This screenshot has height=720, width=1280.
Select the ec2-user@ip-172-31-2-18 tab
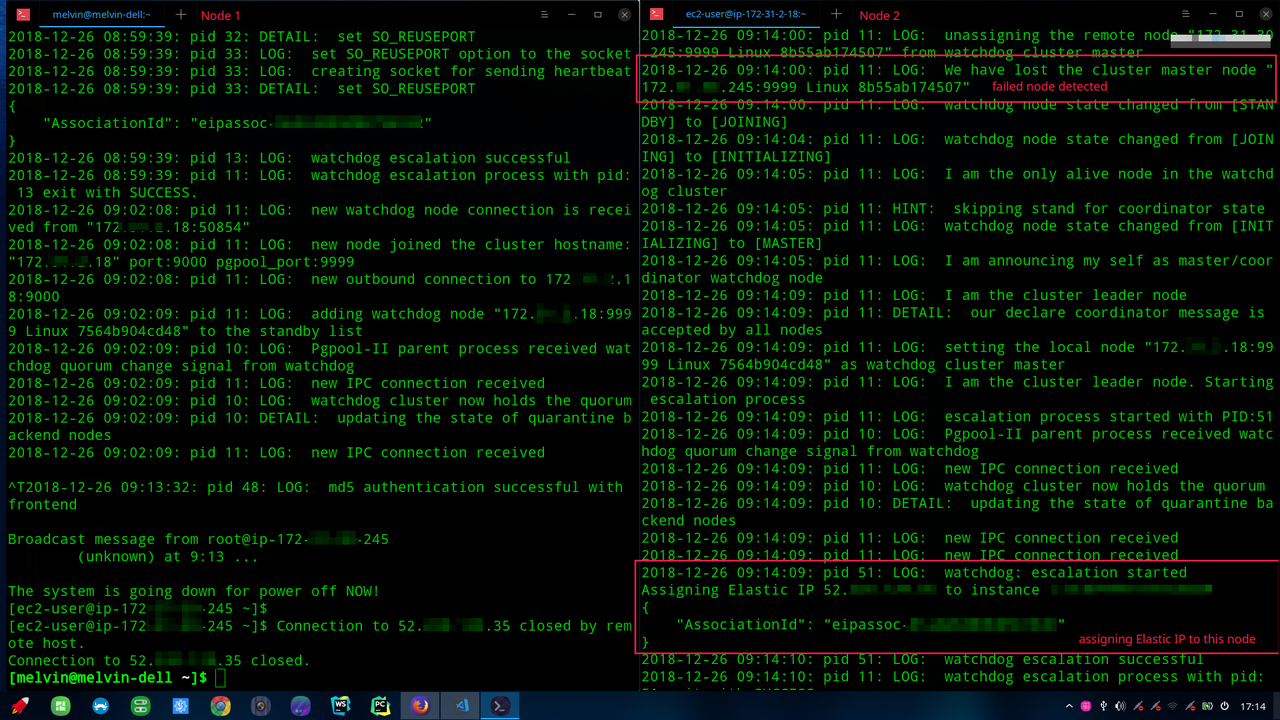(745, 14)
